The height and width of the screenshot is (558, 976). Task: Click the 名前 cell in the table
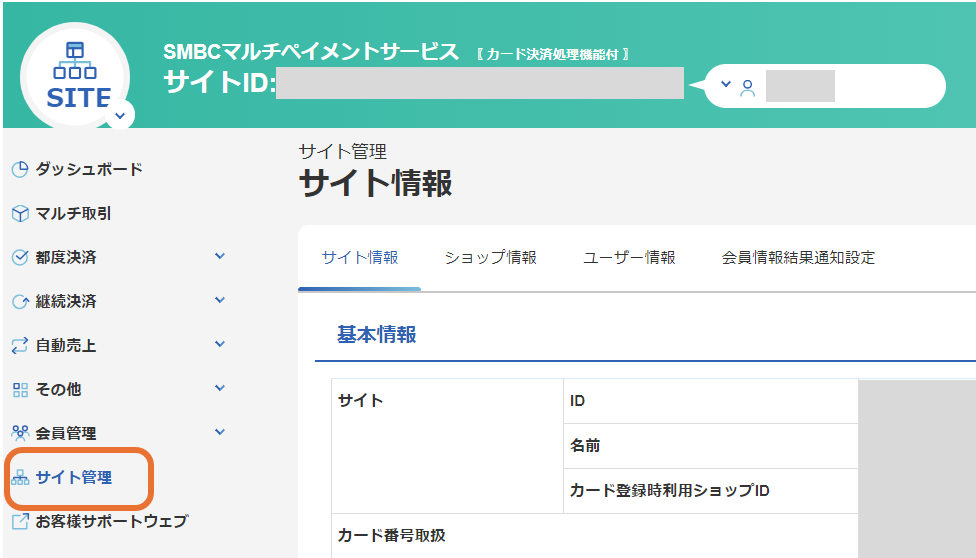[711, 446]
